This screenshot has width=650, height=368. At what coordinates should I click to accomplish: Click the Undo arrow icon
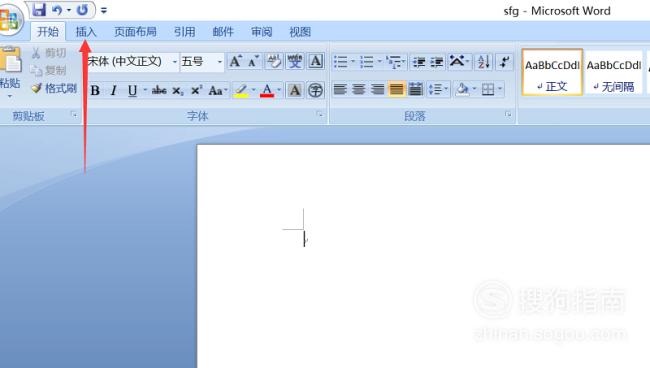[57, 10]
